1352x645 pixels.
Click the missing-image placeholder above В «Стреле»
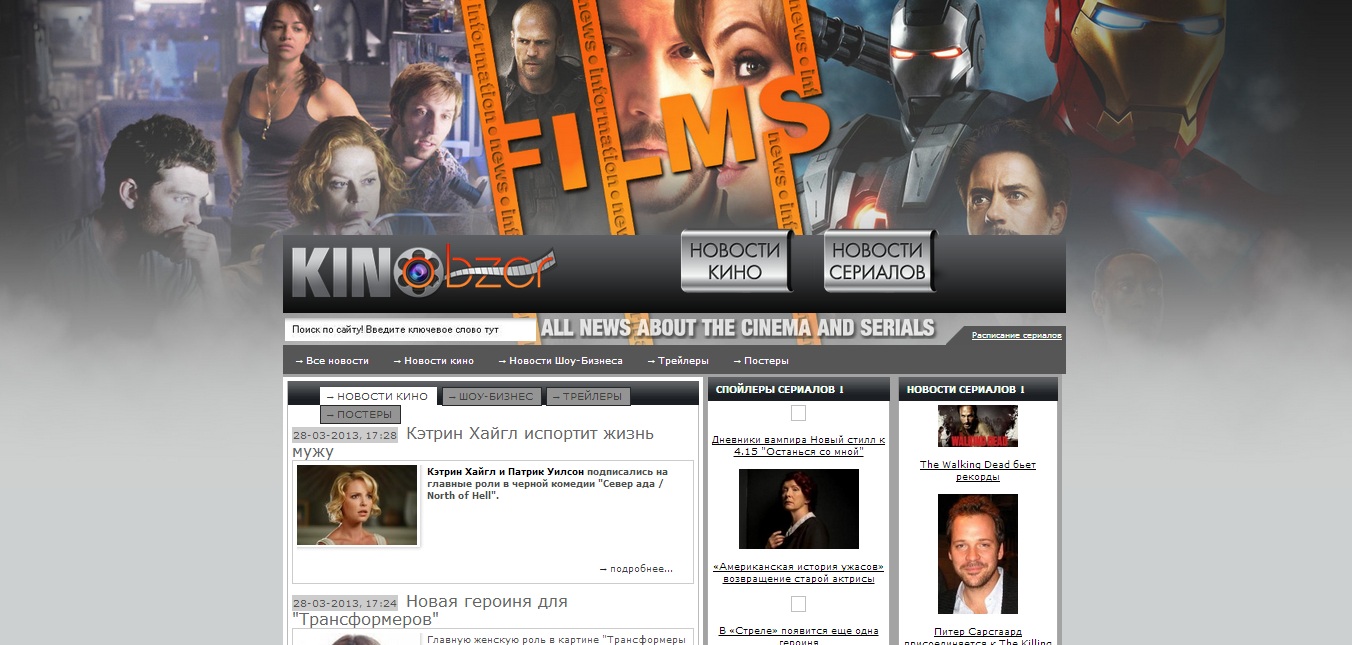[798, 603]
